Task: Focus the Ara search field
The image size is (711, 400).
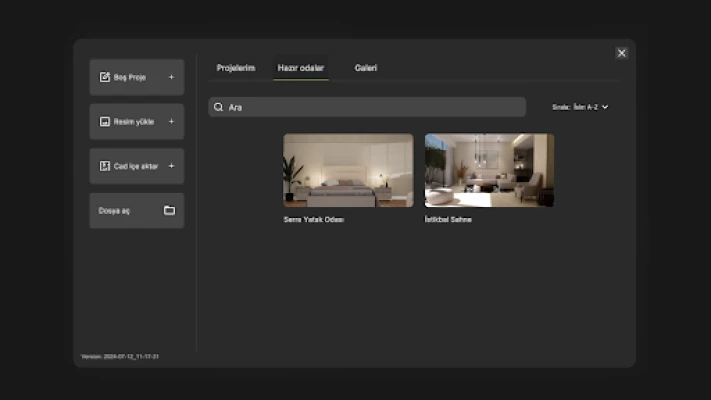Action: click(370, 107)
